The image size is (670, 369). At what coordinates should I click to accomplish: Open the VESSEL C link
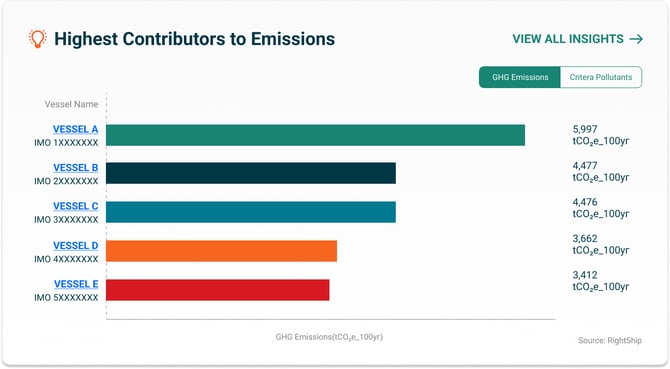pos(76,206)
